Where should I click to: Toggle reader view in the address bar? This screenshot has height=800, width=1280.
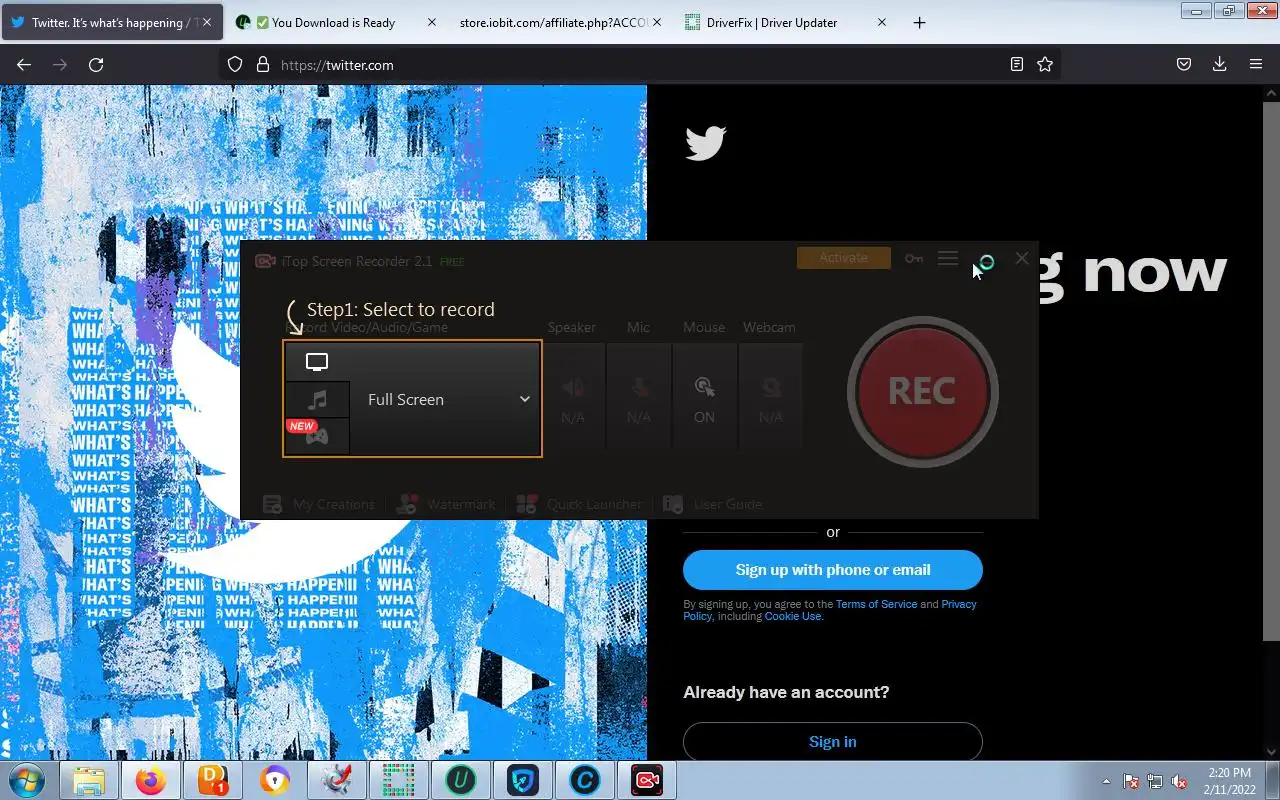coord(1017,64)
